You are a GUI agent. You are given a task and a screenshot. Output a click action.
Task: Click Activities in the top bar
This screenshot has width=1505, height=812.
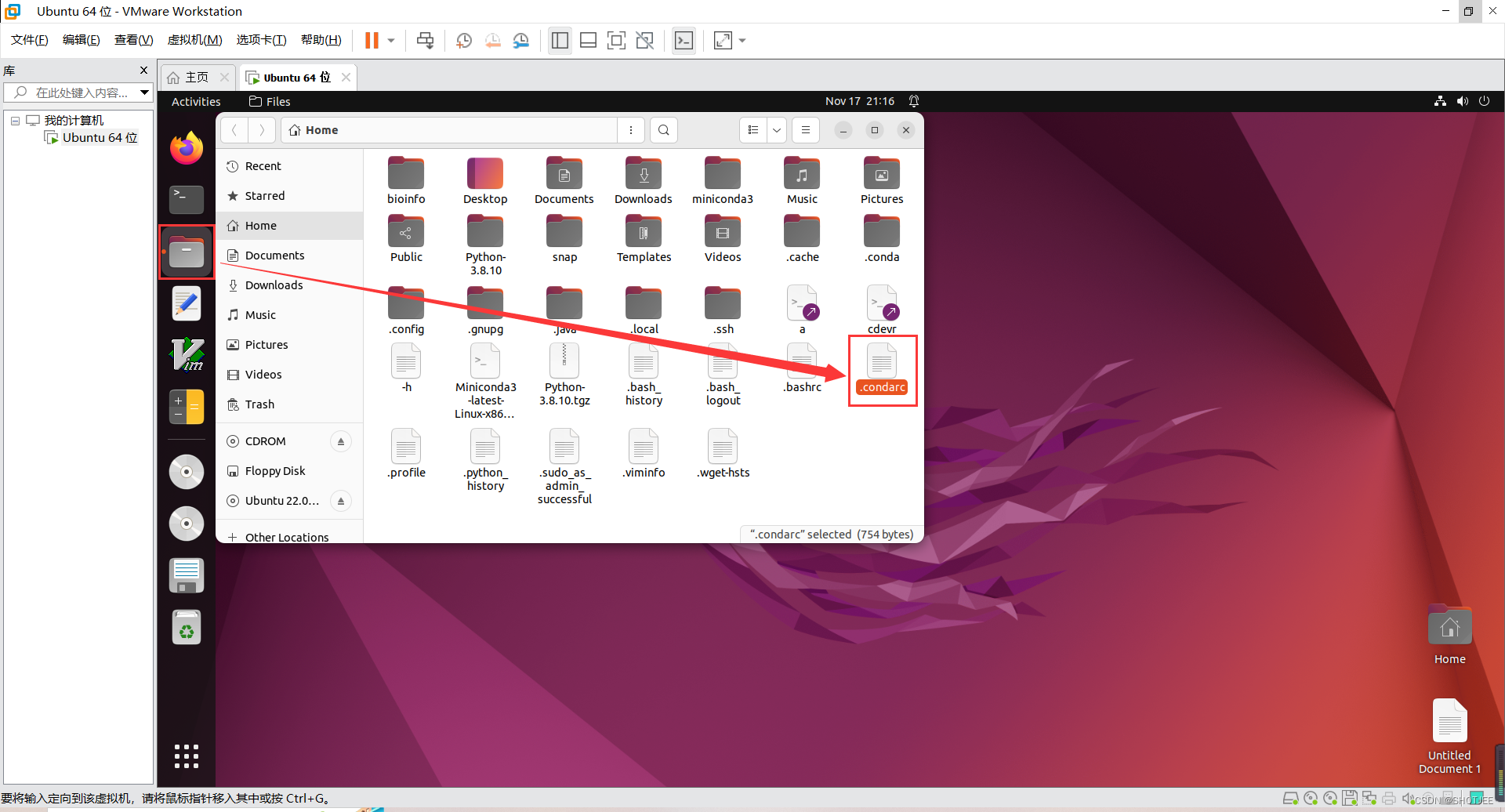pos(196,101)
